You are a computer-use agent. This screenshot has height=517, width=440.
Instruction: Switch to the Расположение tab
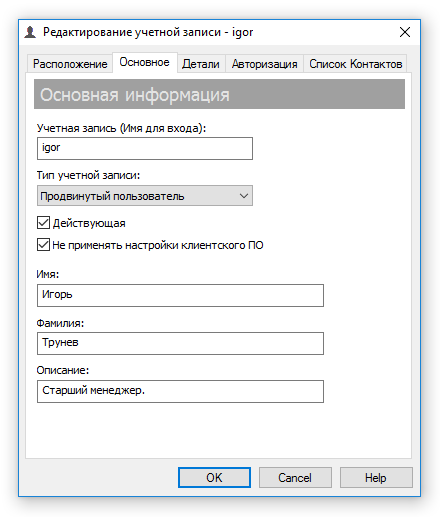point(70,64)
